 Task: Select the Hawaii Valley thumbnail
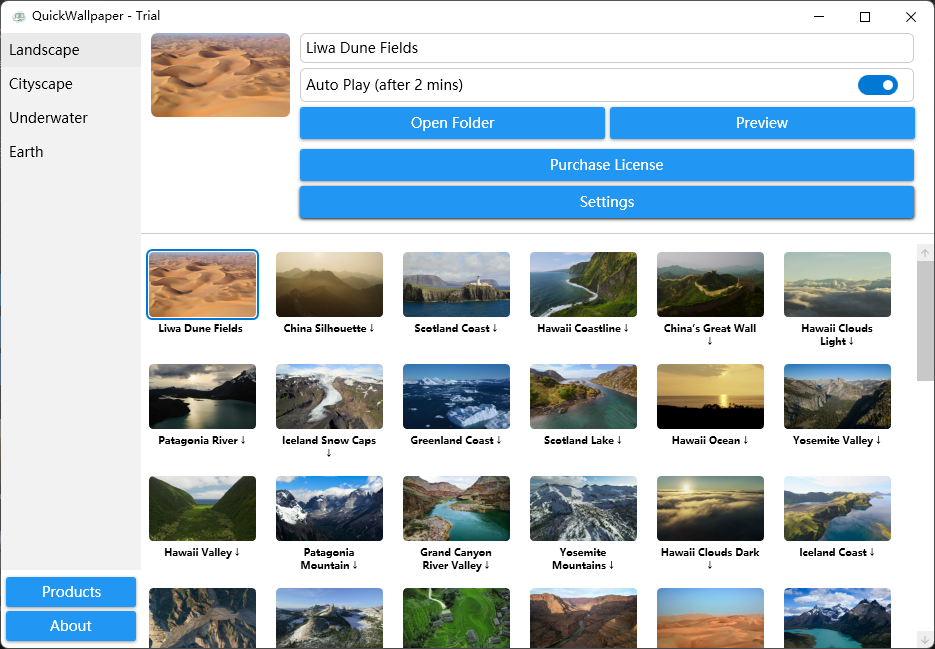(x=202, y=509)
